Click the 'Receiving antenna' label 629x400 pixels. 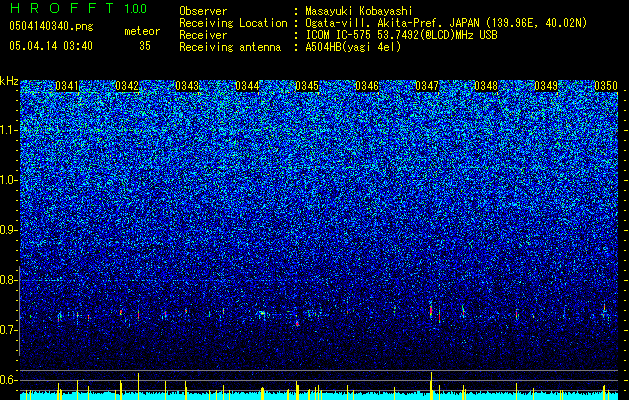pyautogui.click(x=230, y=47)
